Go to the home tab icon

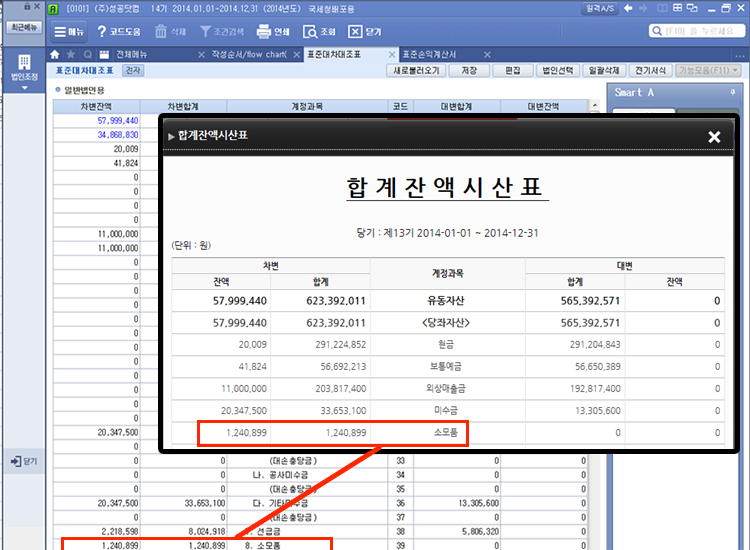55,55
